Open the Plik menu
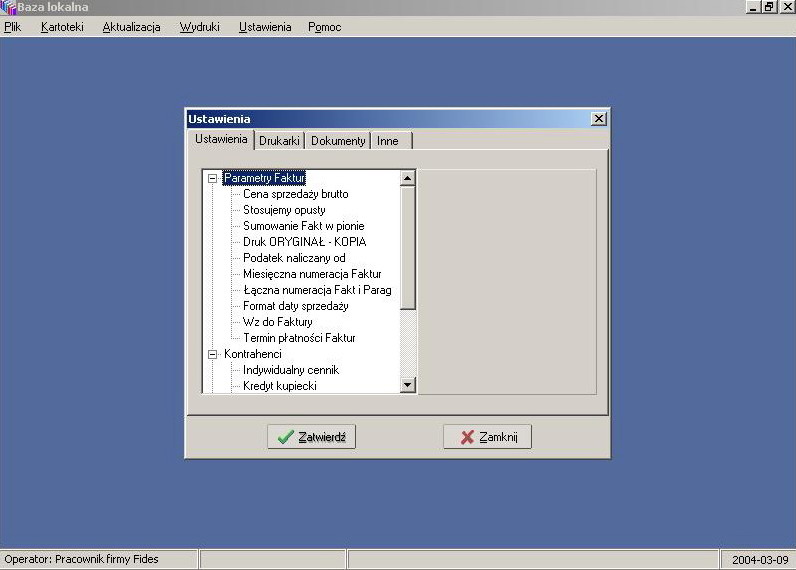 13,27
